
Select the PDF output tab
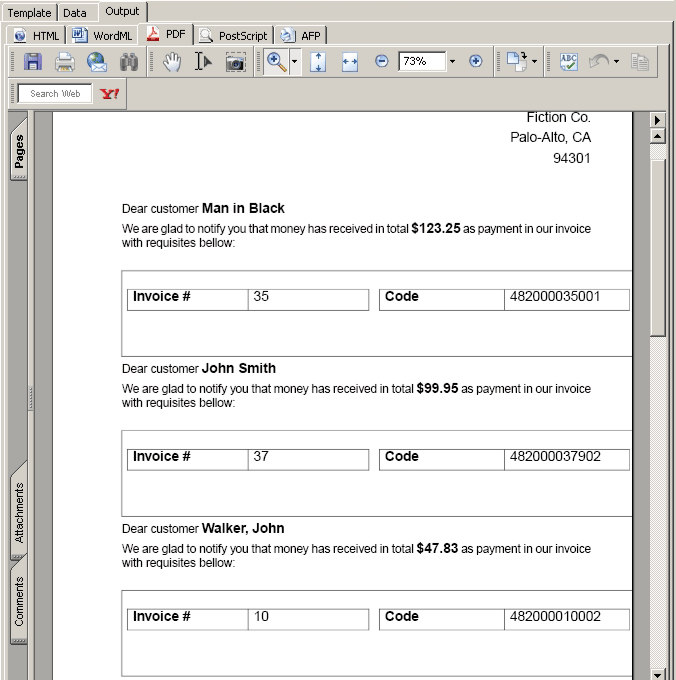tap(165, 34)
